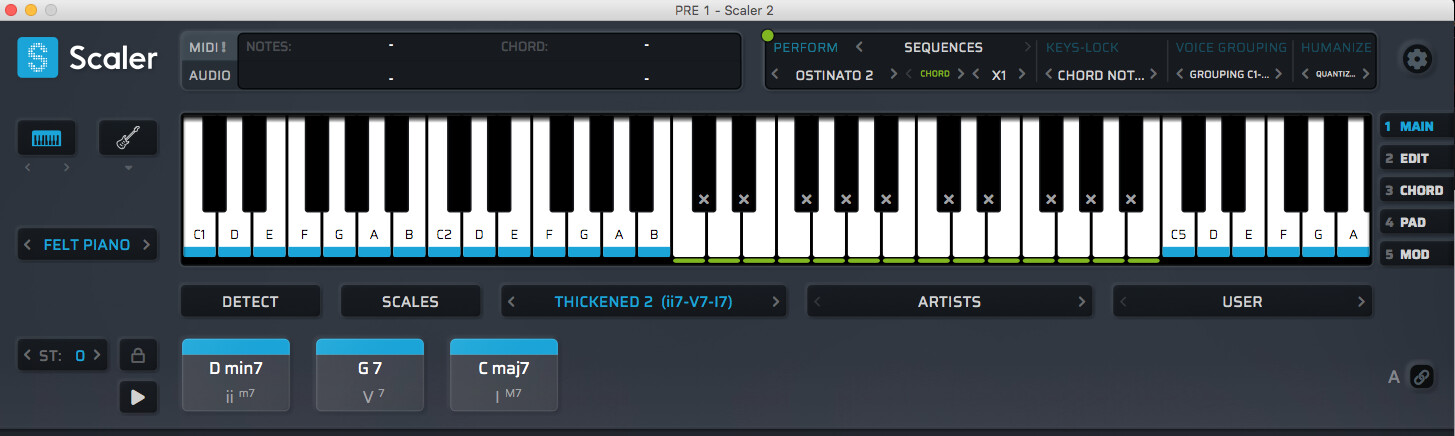Play the C5 piano key
Viewport: 1455px width, 436px height.
pyautogui.click(x=1179, y=235)
